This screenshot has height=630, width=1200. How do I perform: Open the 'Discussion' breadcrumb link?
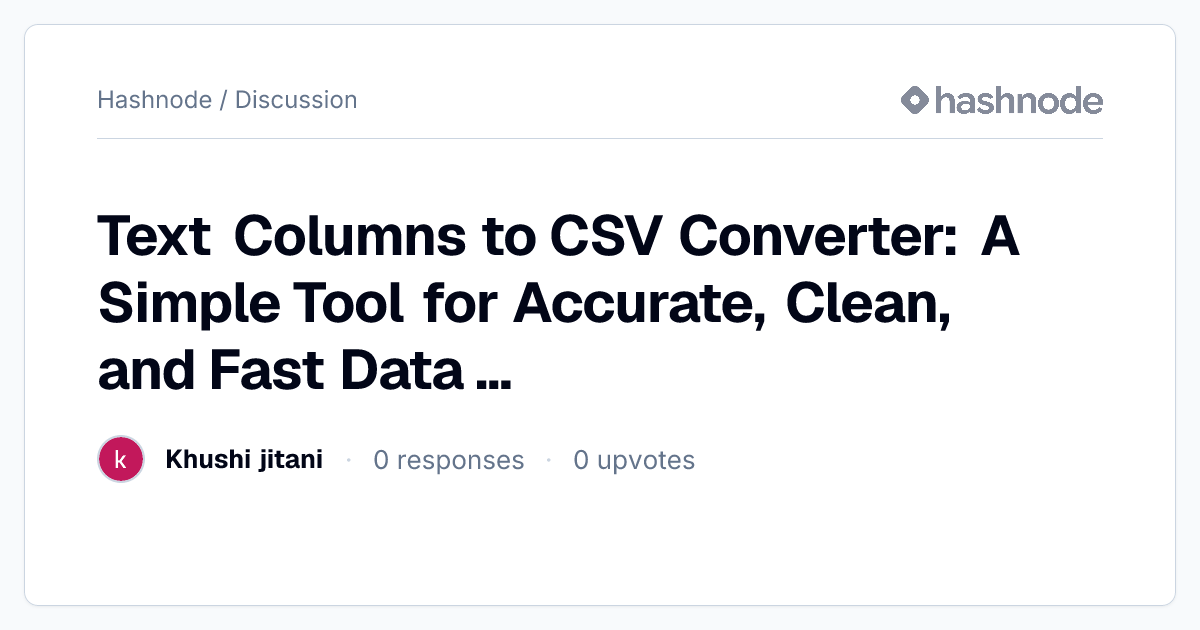click(x=296, y=100)
